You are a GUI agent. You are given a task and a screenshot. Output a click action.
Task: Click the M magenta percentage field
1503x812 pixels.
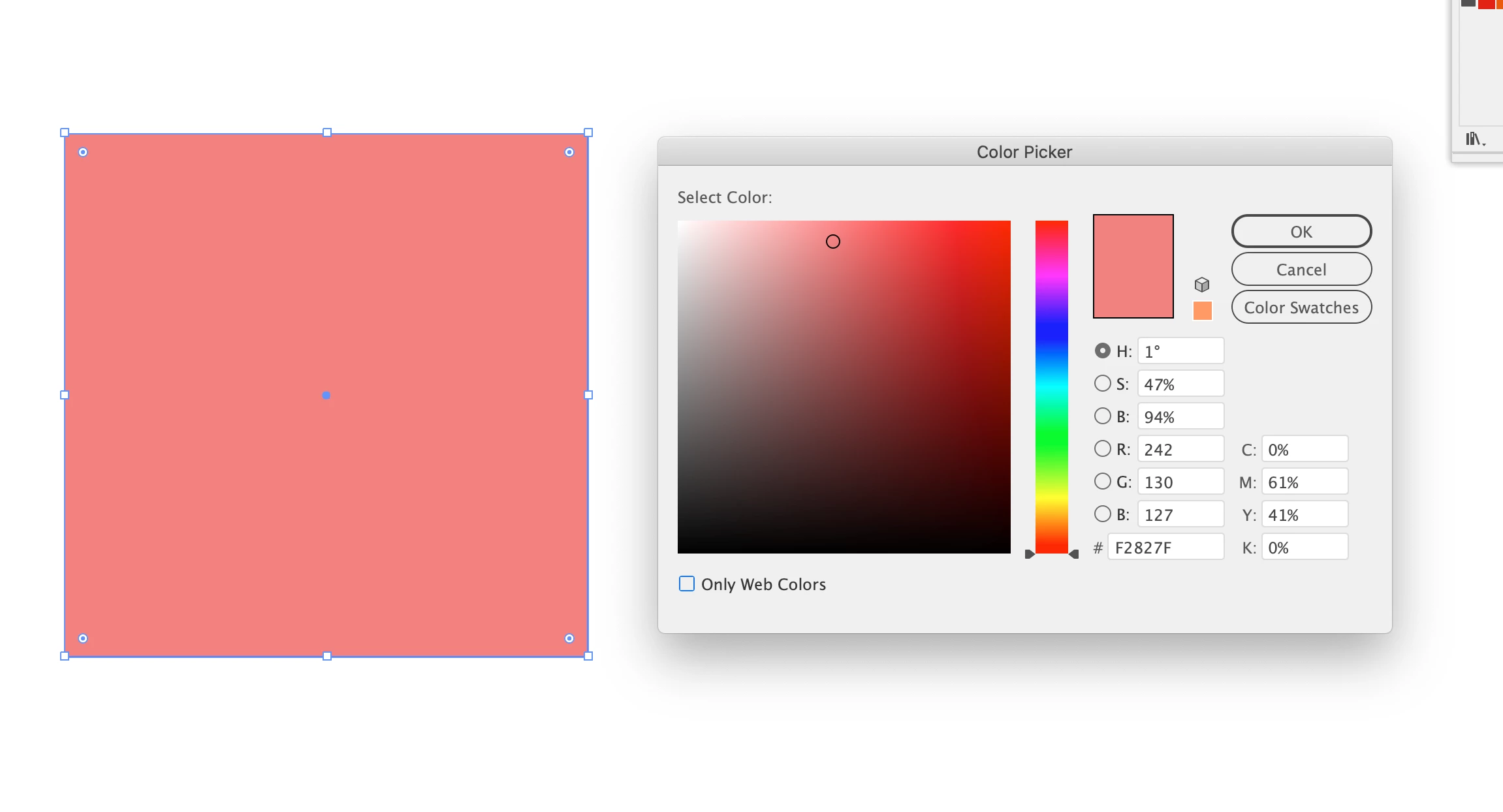[1304, 482]
